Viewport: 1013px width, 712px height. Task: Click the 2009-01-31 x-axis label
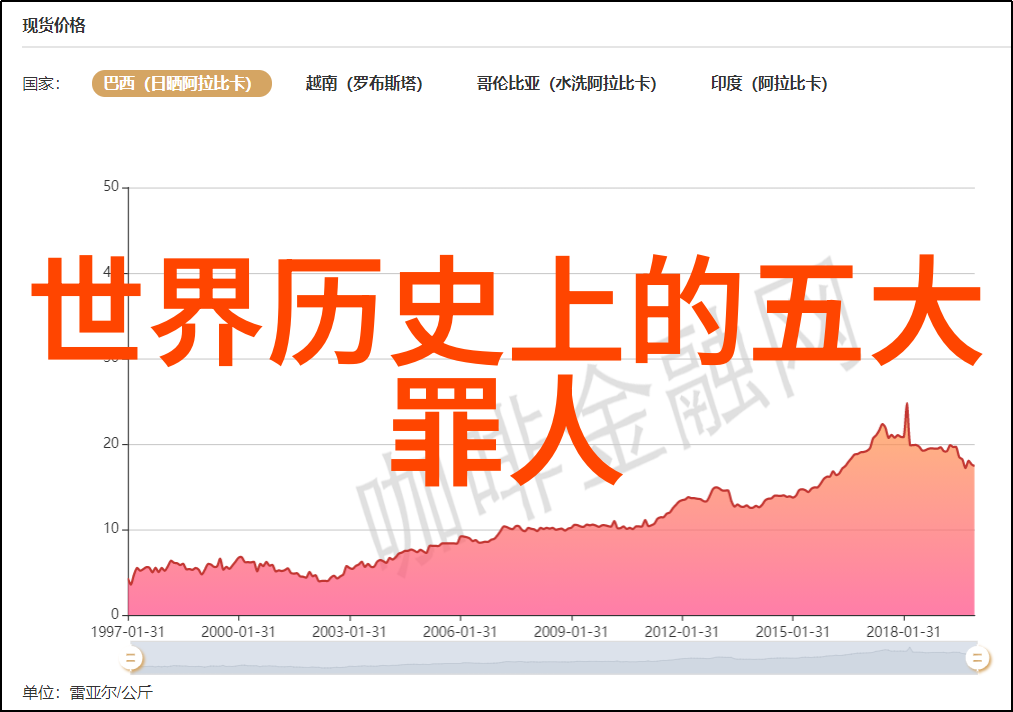click(571, 631)
